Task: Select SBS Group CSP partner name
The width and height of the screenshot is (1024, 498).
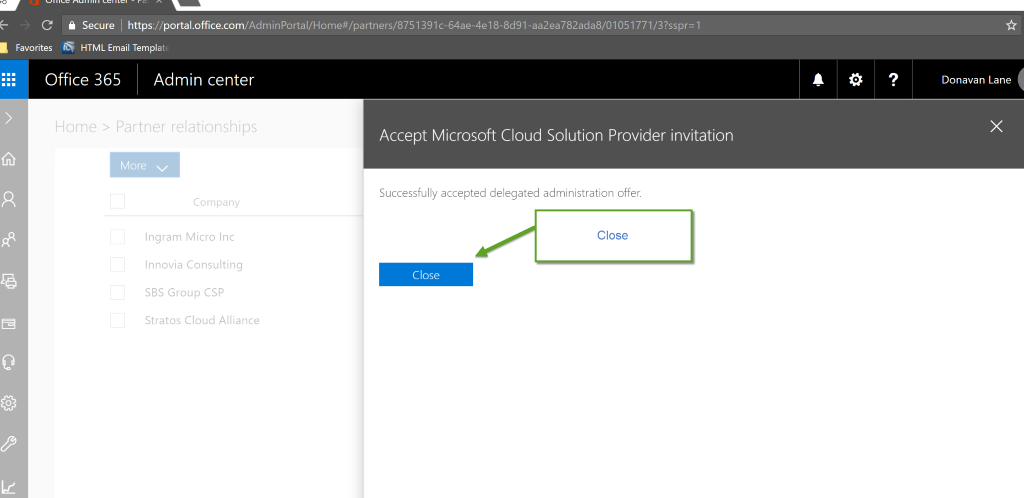Action: [x=184, y=292]
